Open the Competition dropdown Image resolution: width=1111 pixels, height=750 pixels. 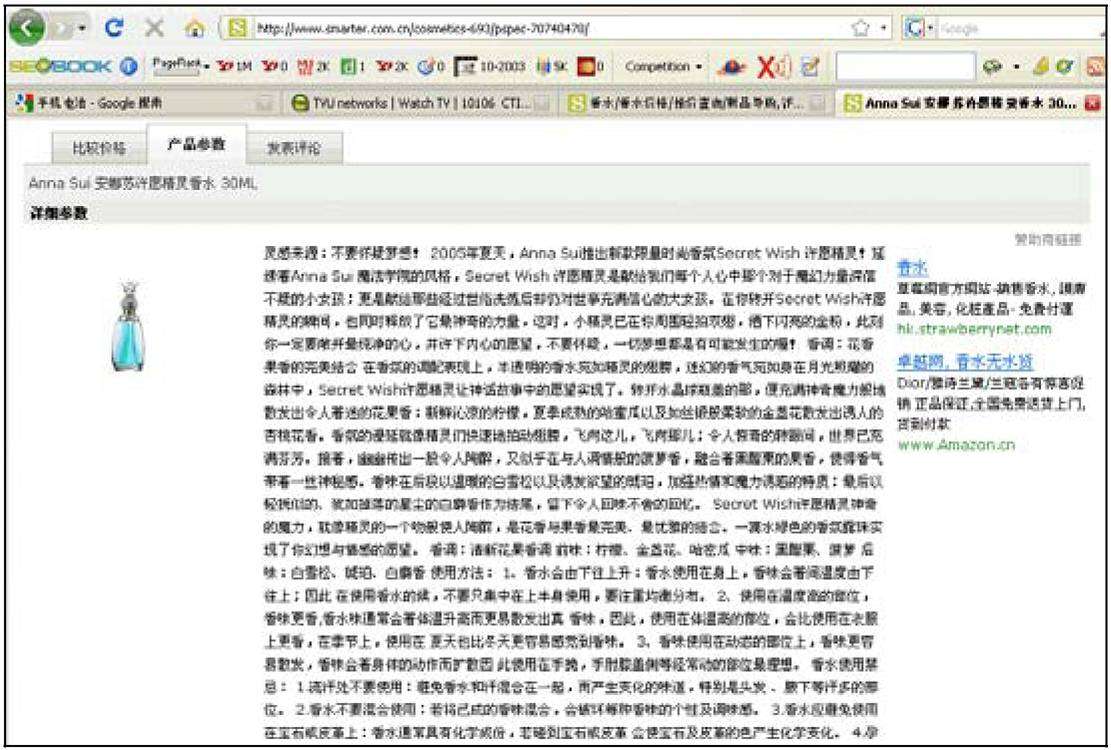point(663,67)
